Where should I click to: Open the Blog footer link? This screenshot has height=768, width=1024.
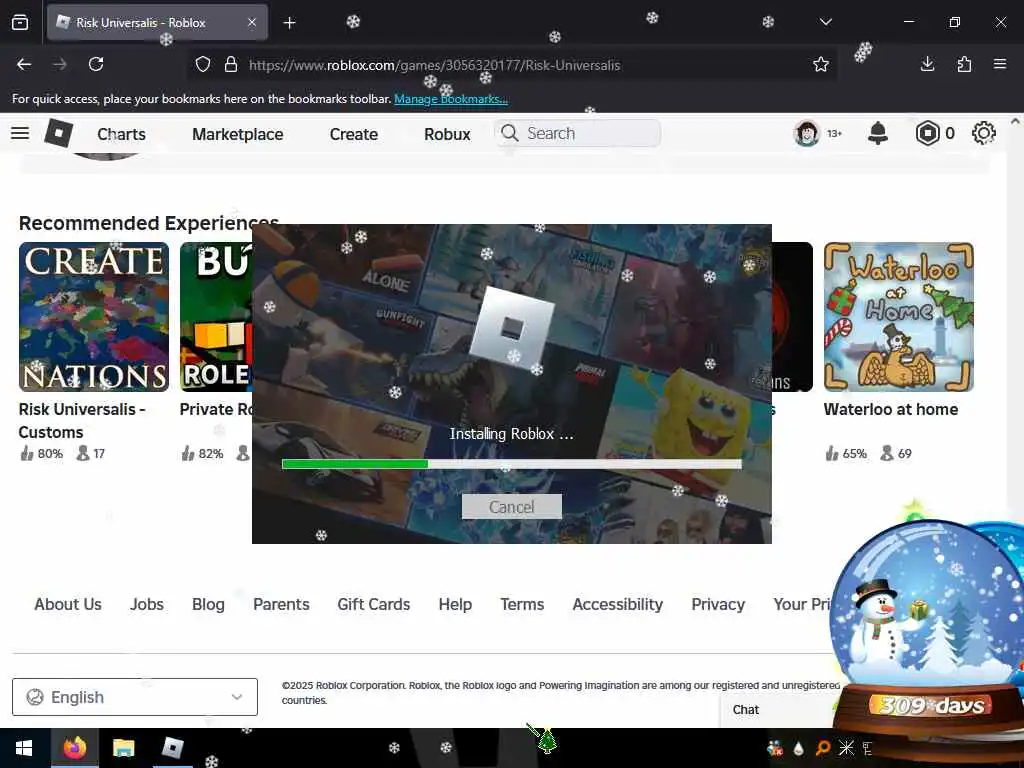[x=208, y=604]
